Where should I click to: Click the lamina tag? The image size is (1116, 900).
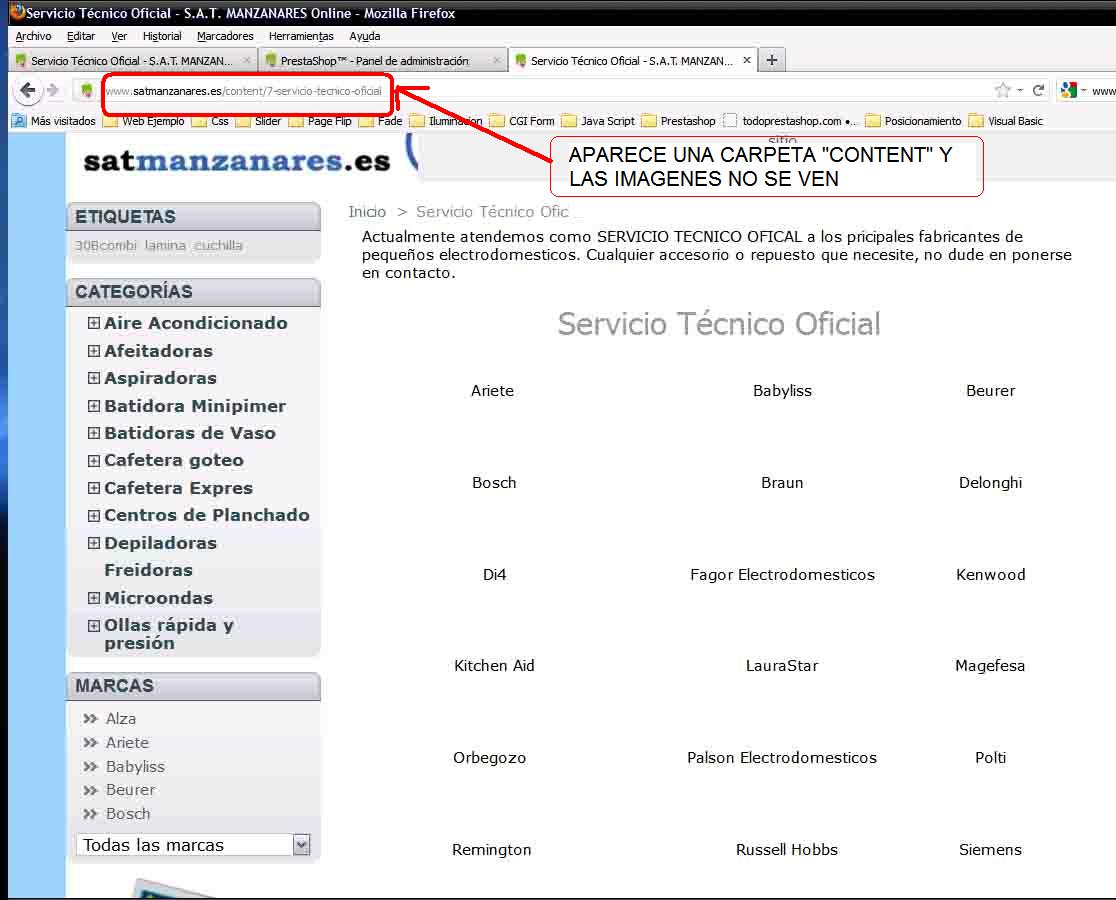click(x=164, y=245)
